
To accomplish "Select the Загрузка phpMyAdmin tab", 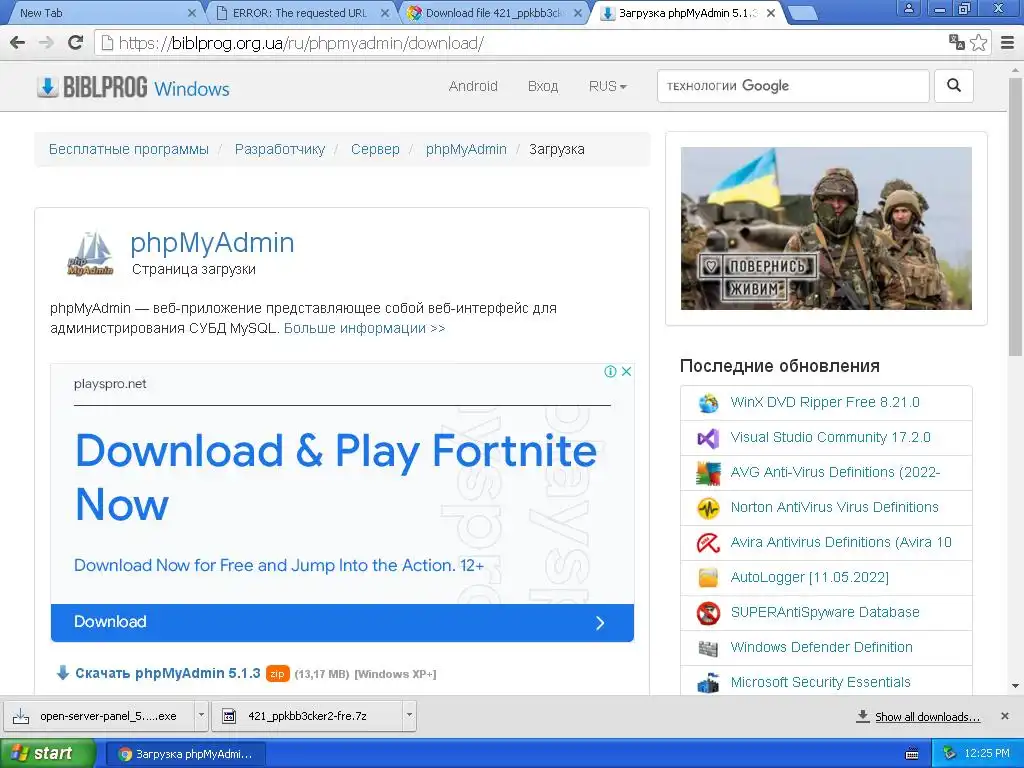I will pos(686,13).
